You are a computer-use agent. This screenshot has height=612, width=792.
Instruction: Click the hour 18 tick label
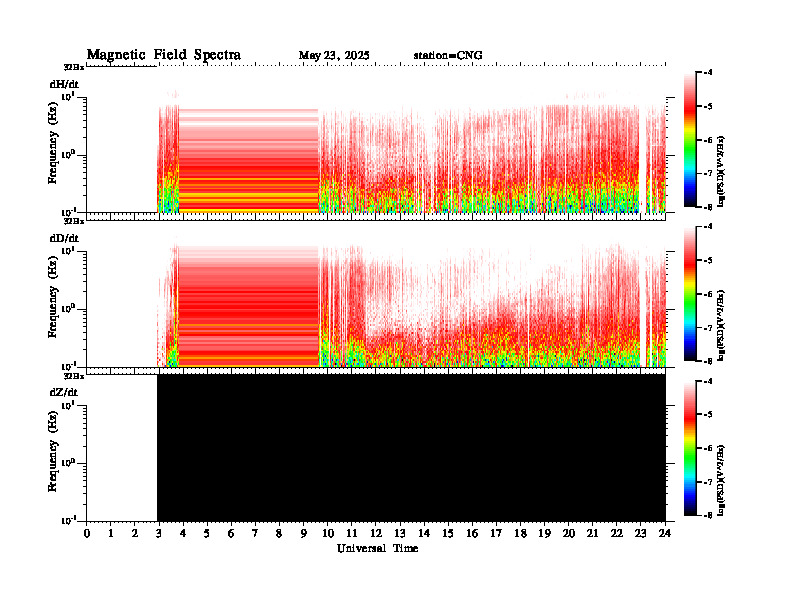click(520, 534)
